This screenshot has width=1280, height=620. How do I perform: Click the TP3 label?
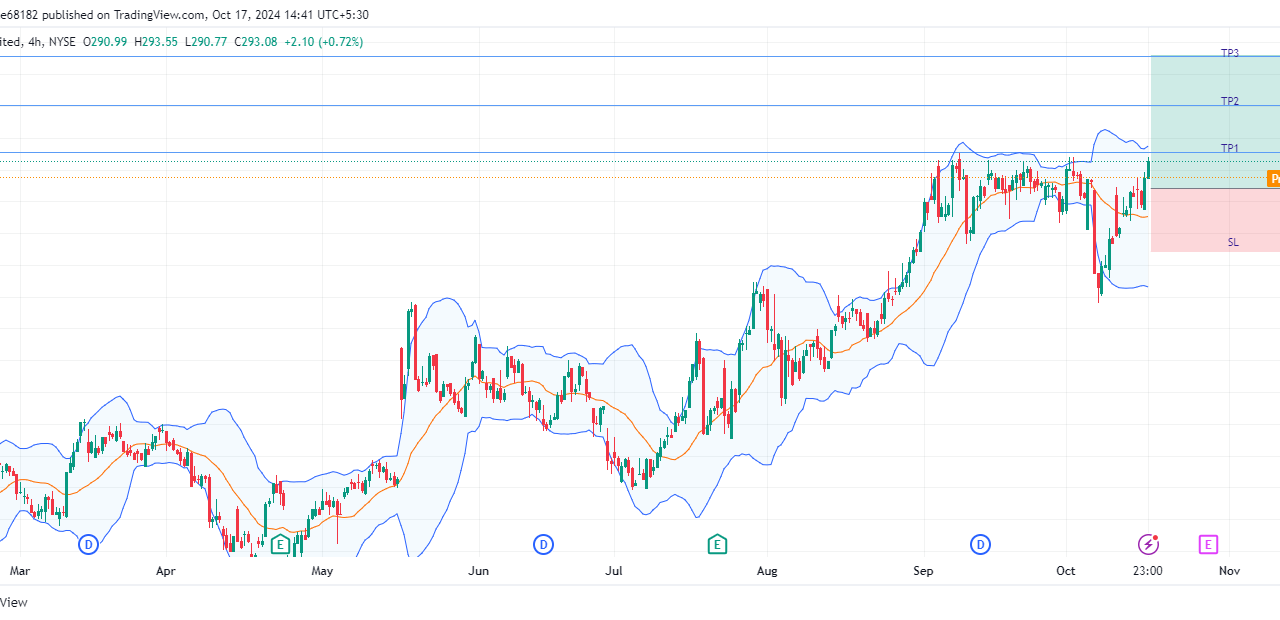tap(1230, 53)
